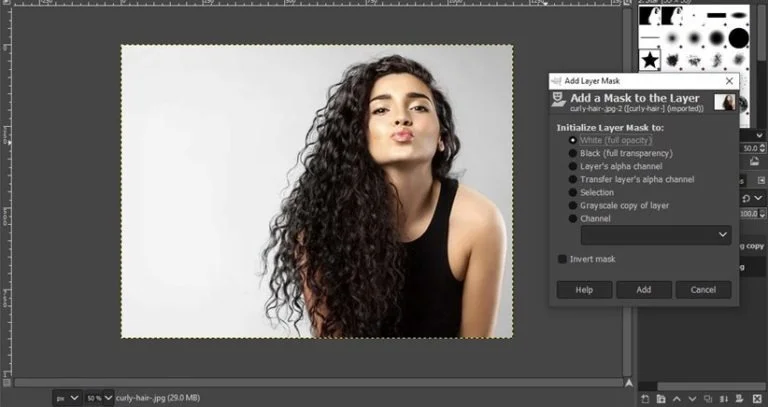Raise the layer with up arrow
This screenshot has width=768, height=407.
tap(676, 399)
